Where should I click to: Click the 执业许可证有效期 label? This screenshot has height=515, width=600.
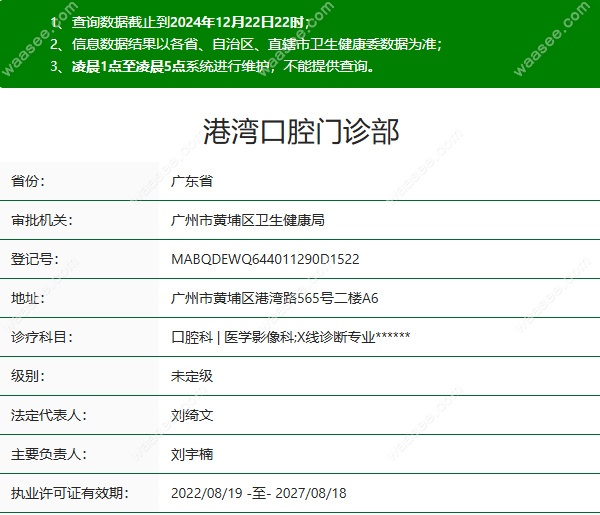click(x=70, y=493)
